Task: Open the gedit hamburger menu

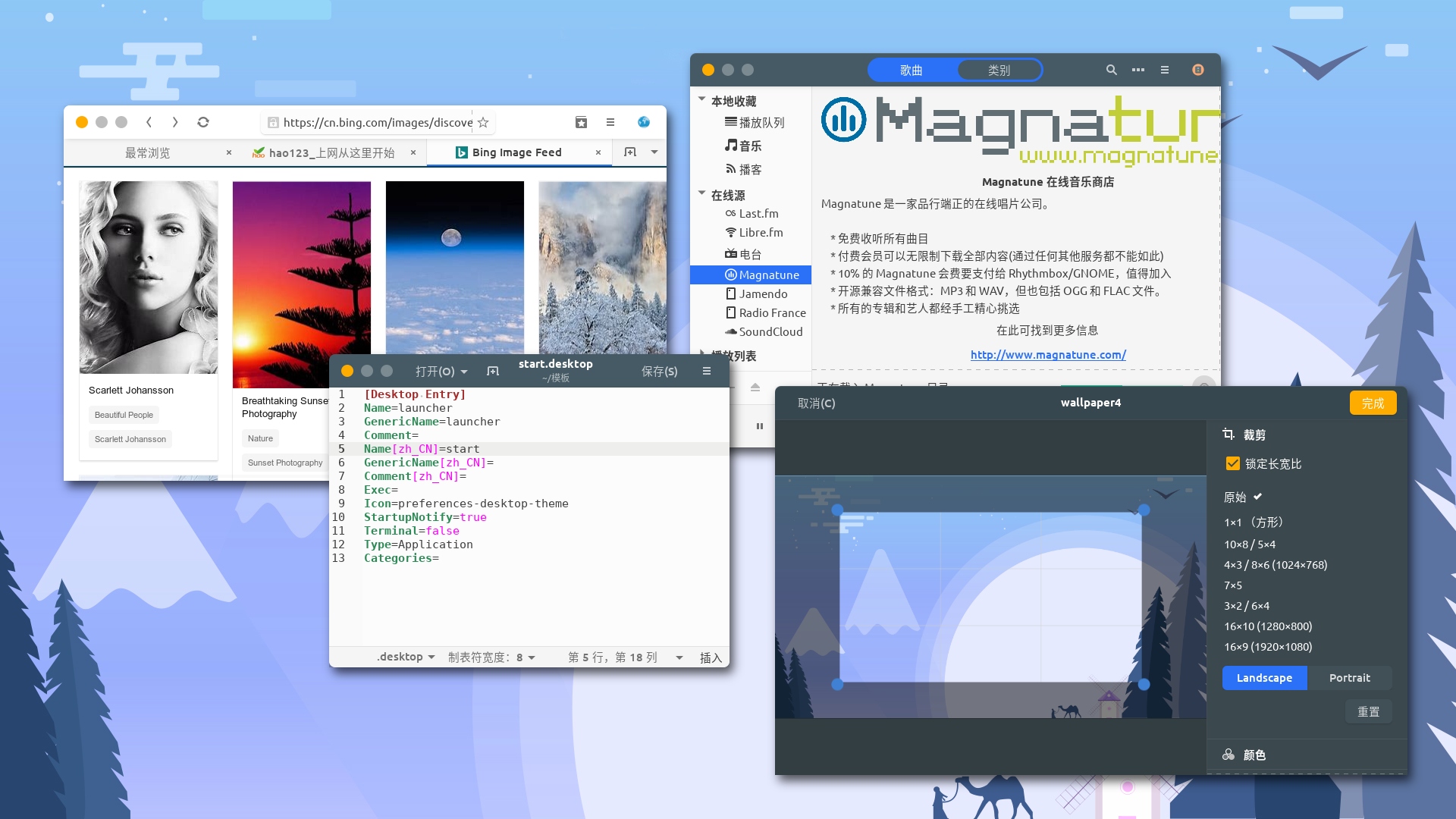Action: tap(707, 372)
